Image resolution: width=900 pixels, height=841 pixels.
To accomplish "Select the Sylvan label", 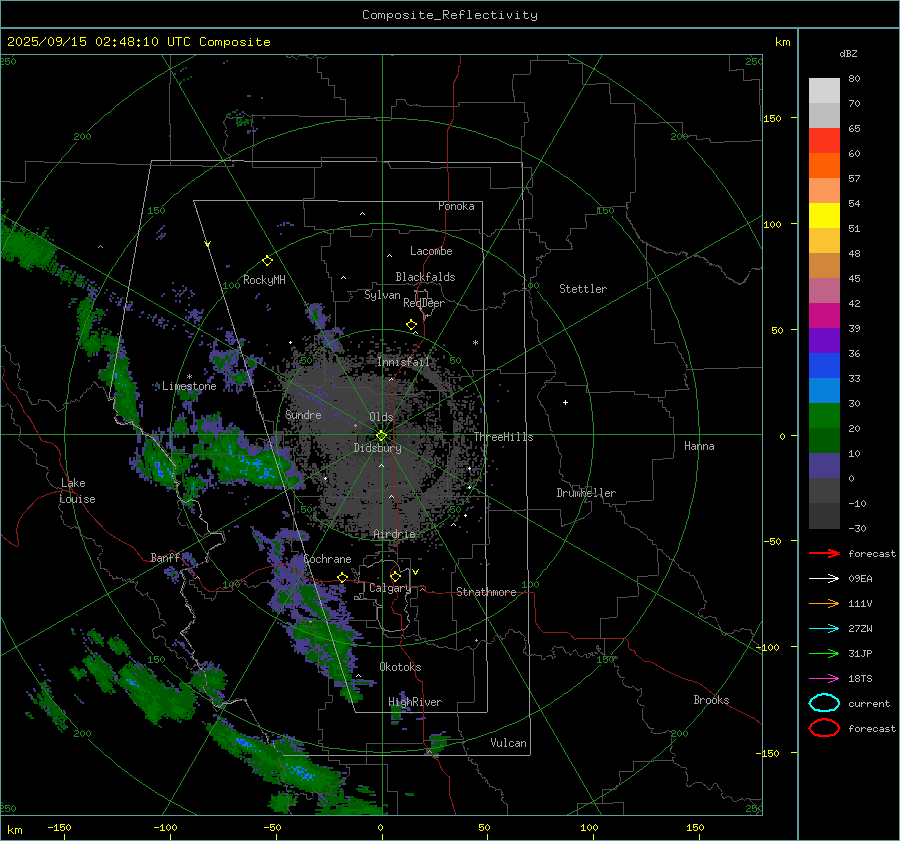I will pos(382,295).
